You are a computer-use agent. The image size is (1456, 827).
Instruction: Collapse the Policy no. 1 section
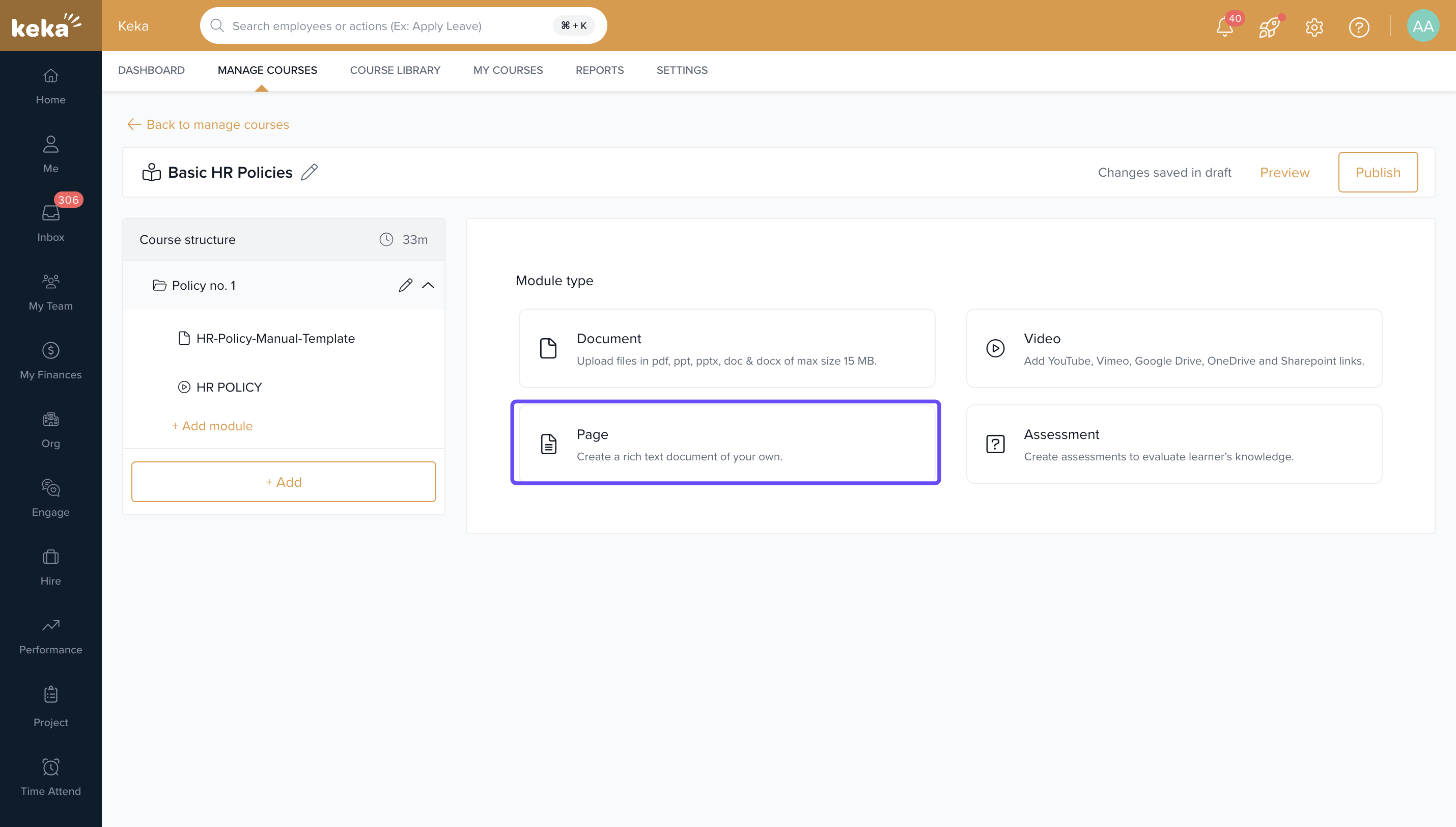[429, 285]
